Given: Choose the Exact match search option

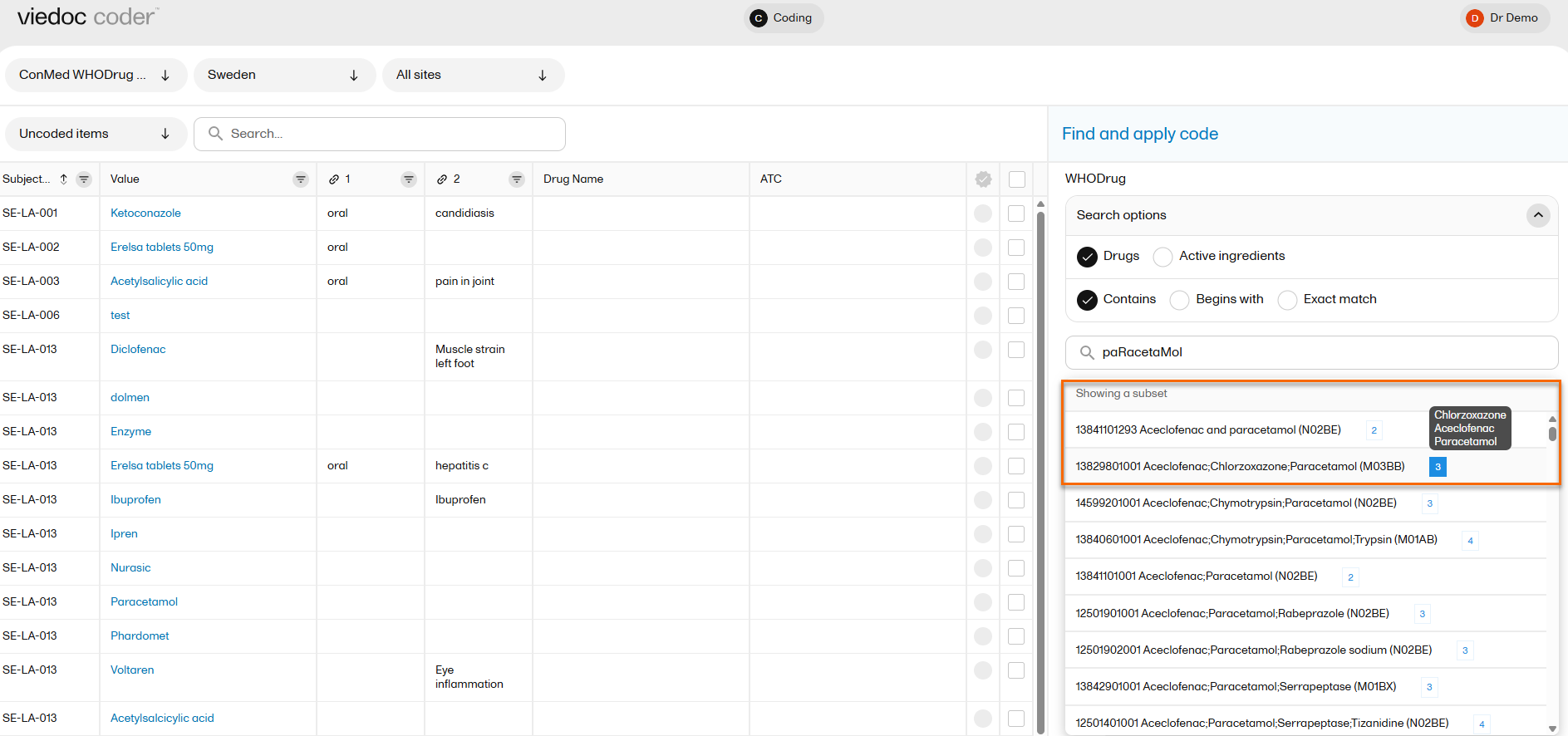Looking at the screenshot, I should click(1287, 300).
